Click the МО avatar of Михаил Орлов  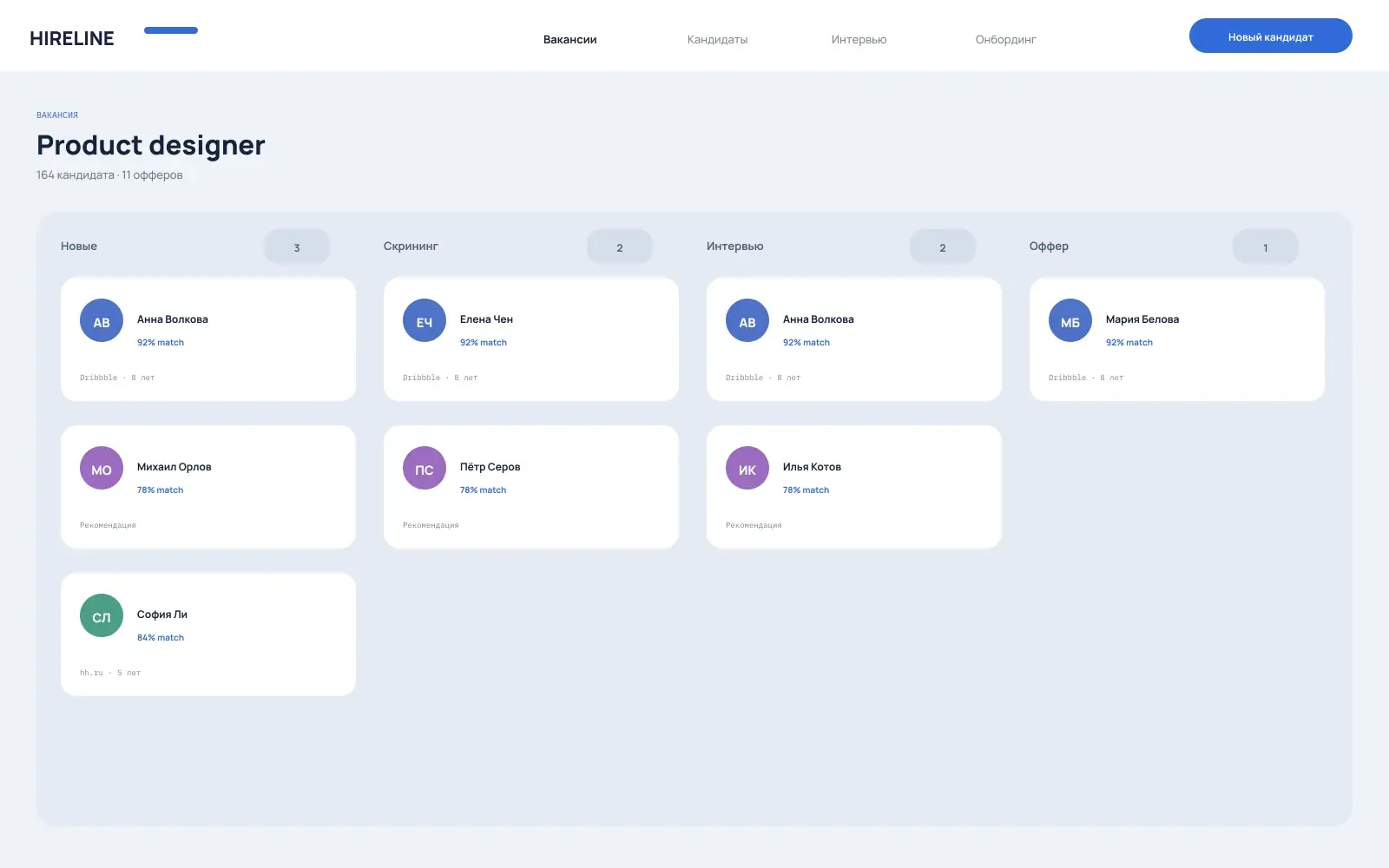(x=102, y=468)
